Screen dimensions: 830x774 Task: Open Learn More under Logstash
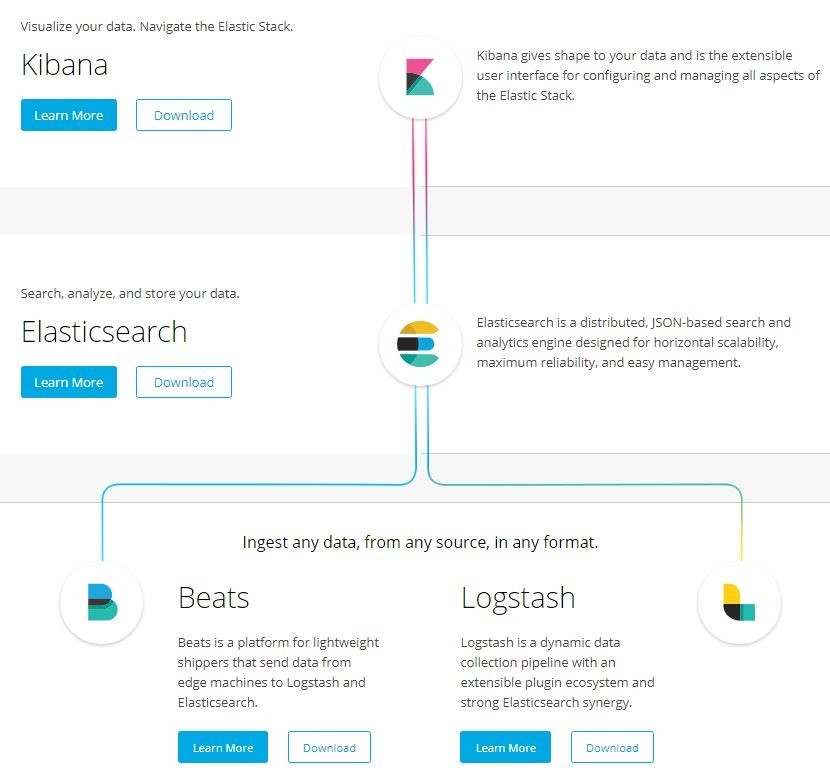point(506,747)
